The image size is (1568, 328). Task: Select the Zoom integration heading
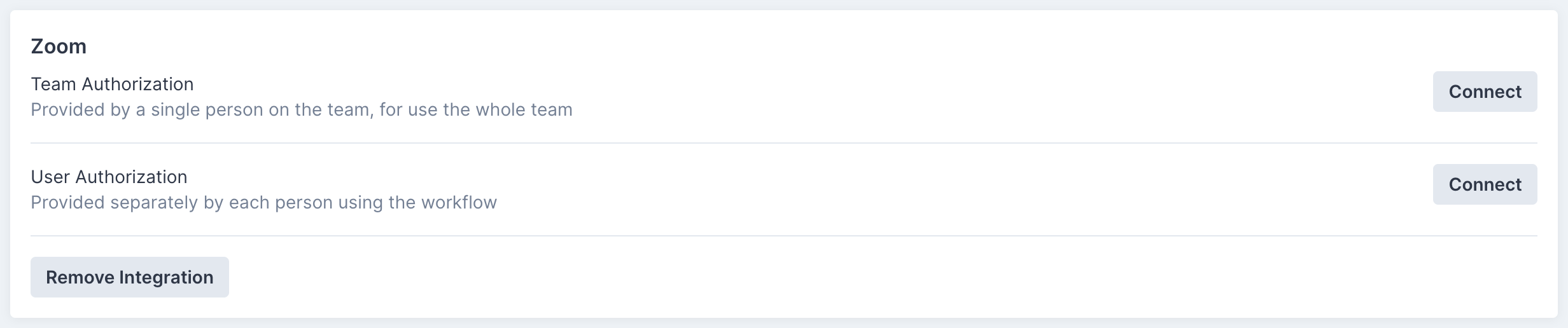[x=59, y=46]
